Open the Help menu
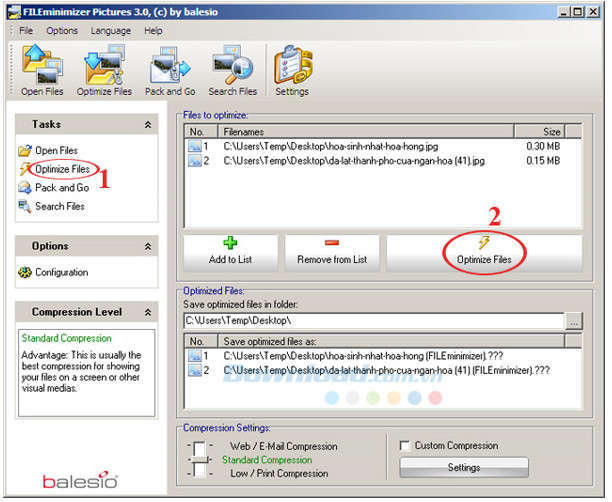612x502 pixels. point(153,30)
